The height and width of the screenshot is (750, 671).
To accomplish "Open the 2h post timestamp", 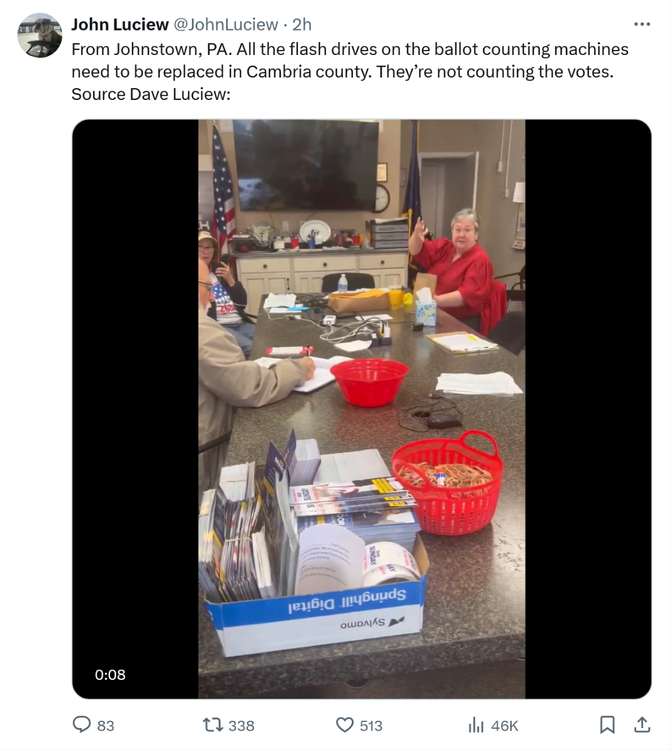I will [302, 24].
